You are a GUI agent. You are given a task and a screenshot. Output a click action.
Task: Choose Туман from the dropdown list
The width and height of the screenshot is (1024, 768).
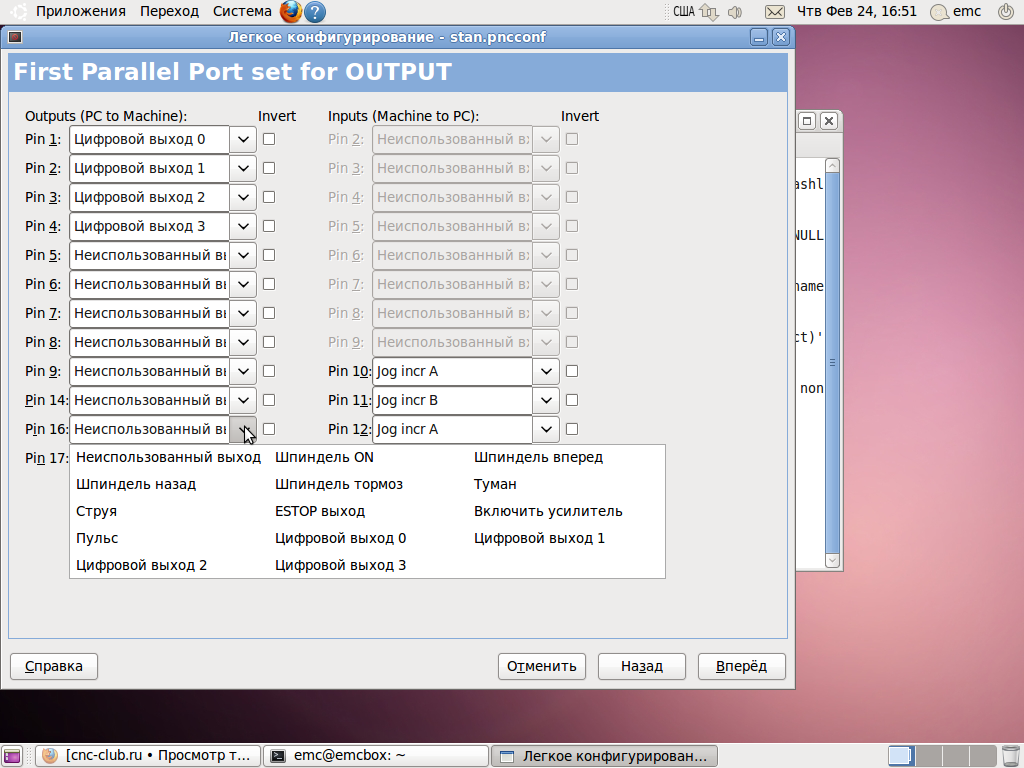pos(495,484)
